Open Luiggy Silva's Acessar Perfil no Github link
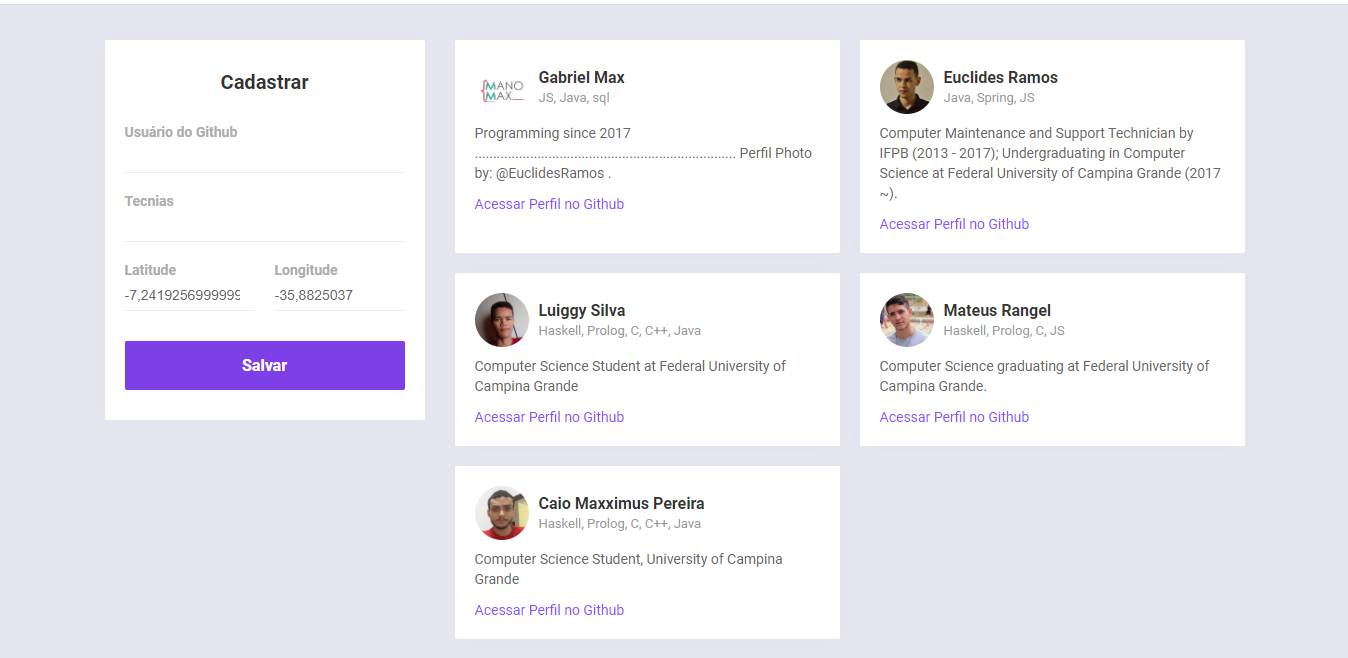This screenshot has width=1348, height=658. point(549,417)
